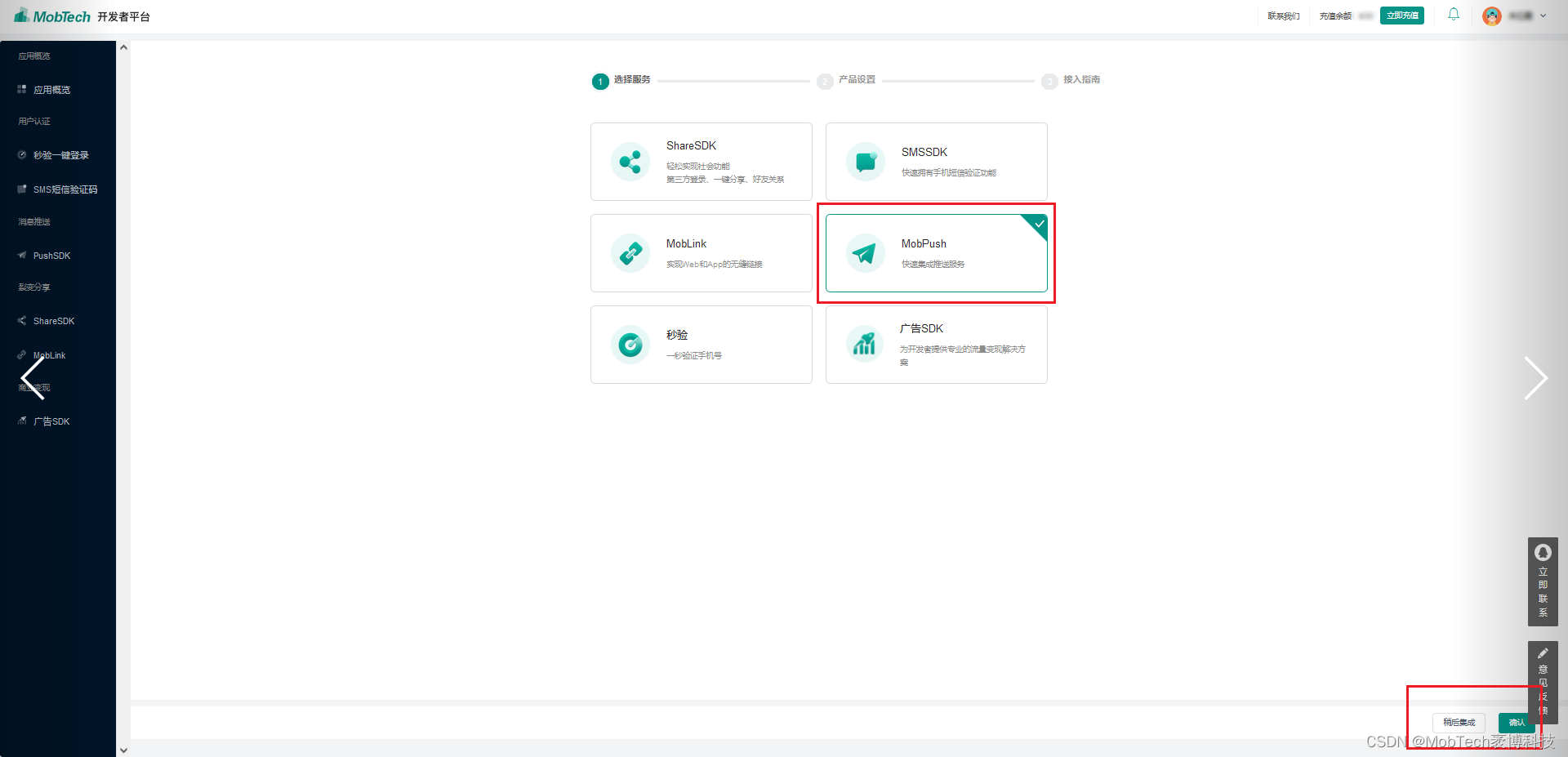Click 开发者平台 title text
1568x757 pixels.
click(x=123, y=16)
